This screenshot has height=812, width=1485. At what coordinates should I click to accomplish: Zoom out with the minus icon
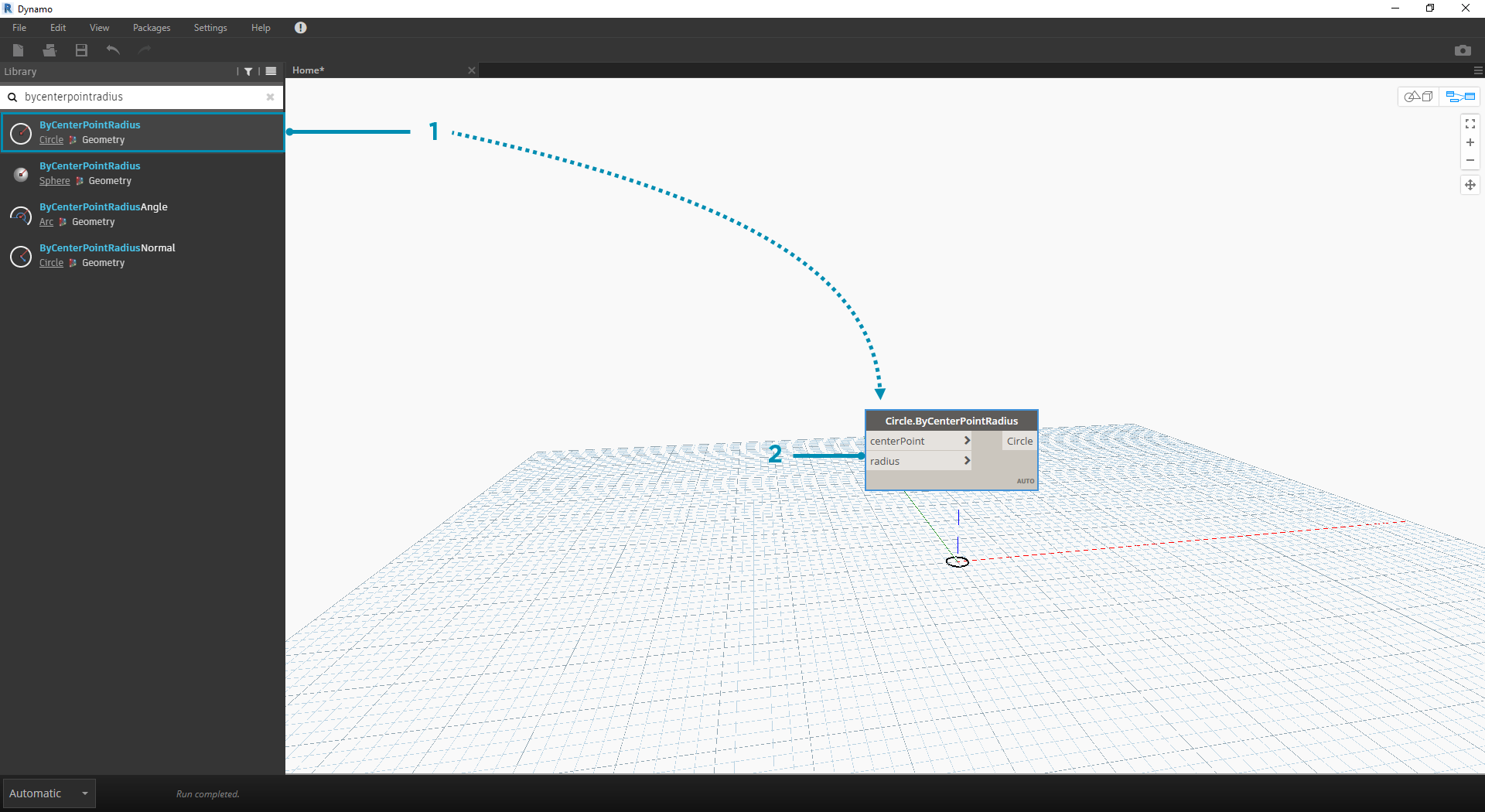point(1470,161)
